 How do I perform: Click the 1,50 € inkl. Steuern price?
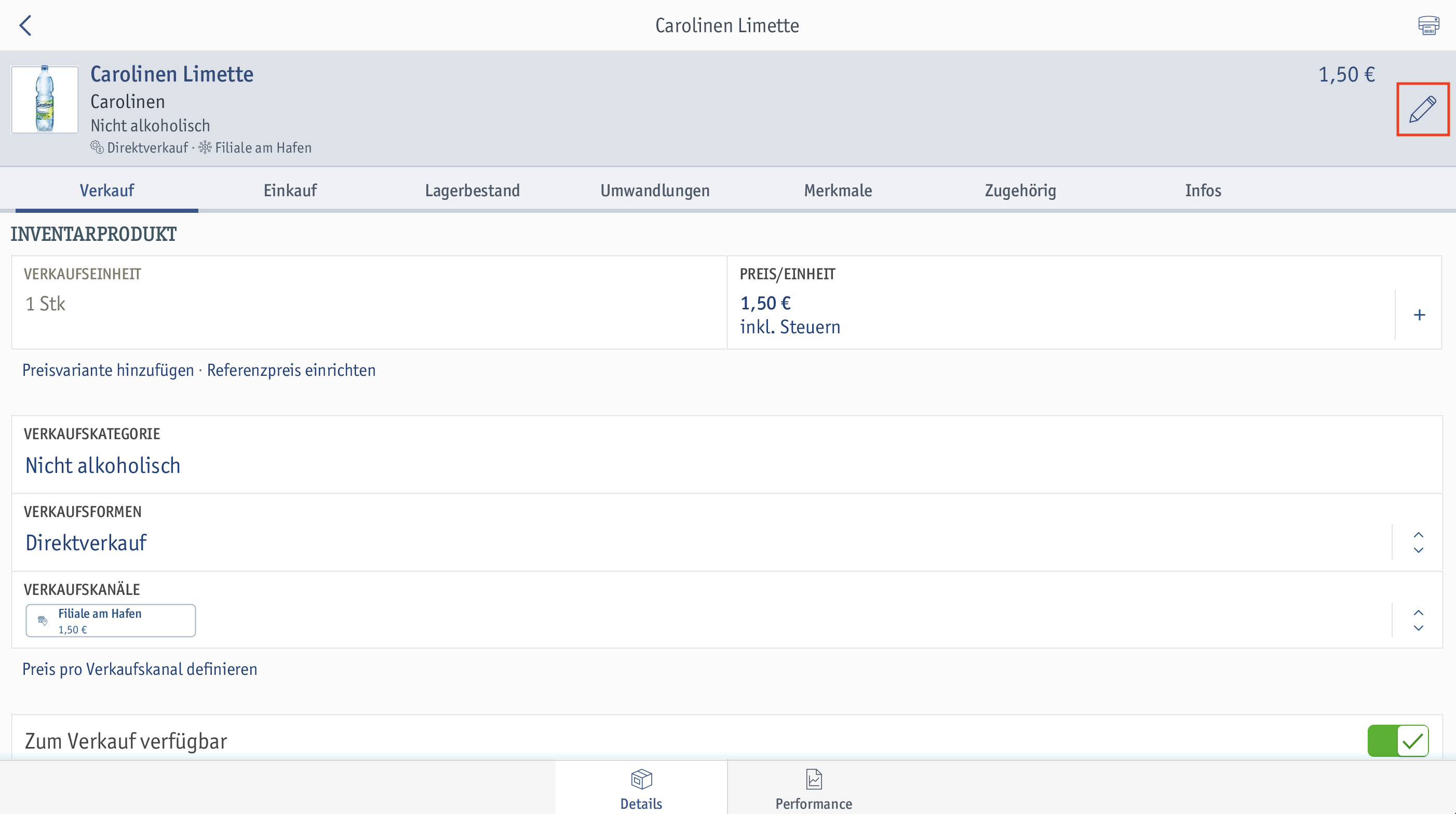click(x=790, y=315)
